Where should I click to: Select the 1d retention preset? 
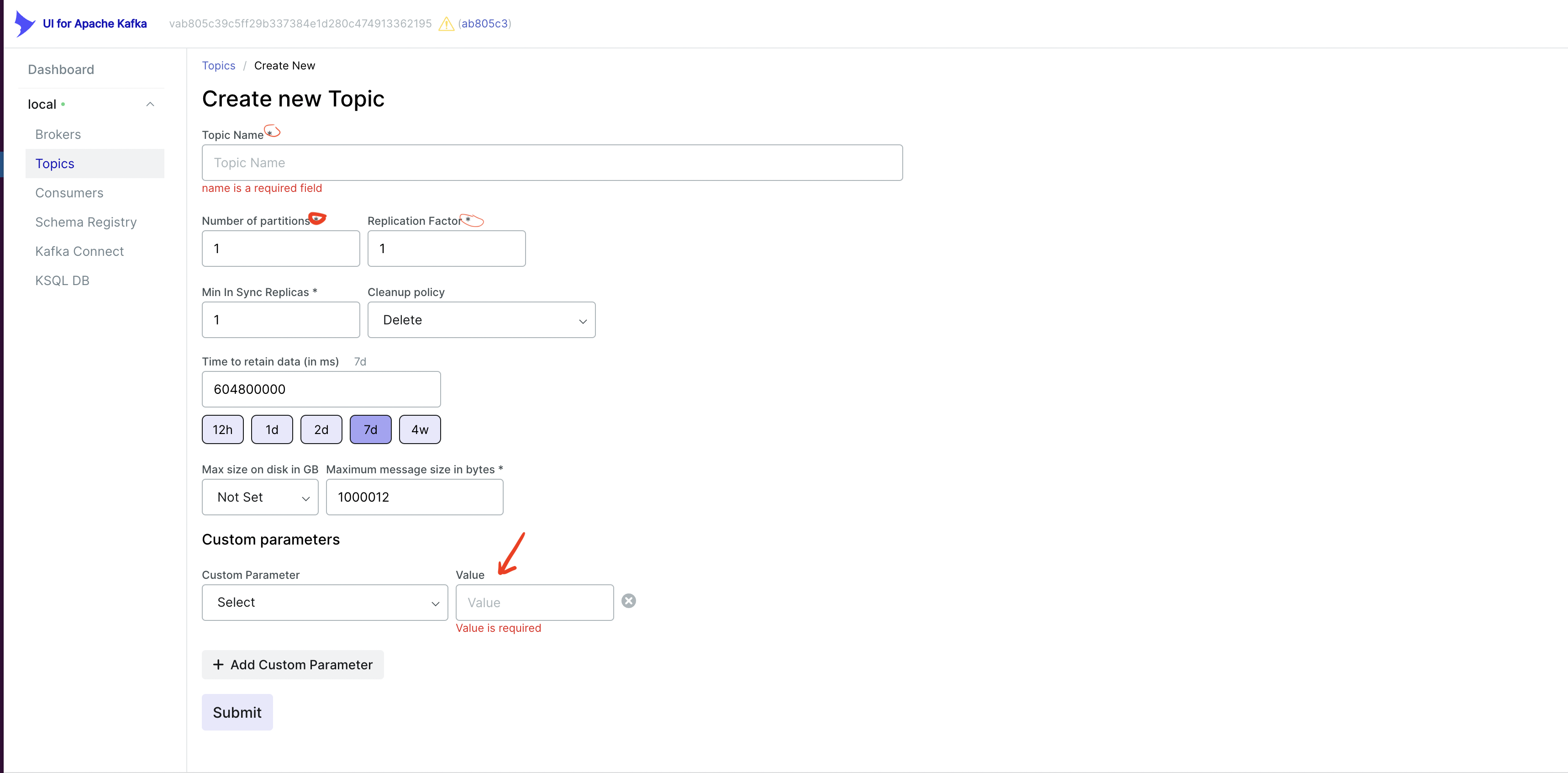click(272, 429)
